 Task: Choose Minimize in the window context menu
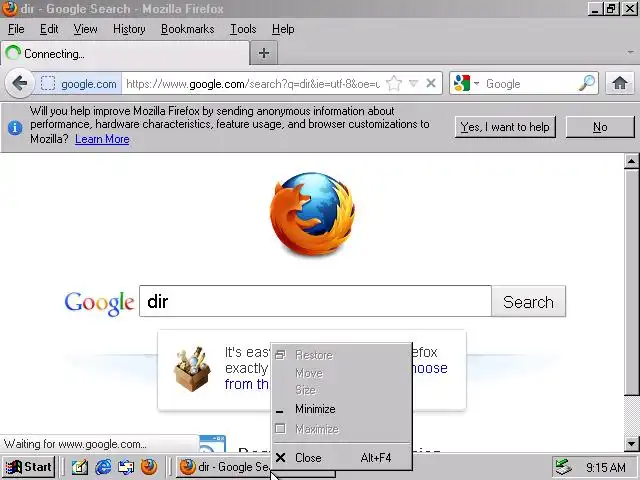point(342,409)
